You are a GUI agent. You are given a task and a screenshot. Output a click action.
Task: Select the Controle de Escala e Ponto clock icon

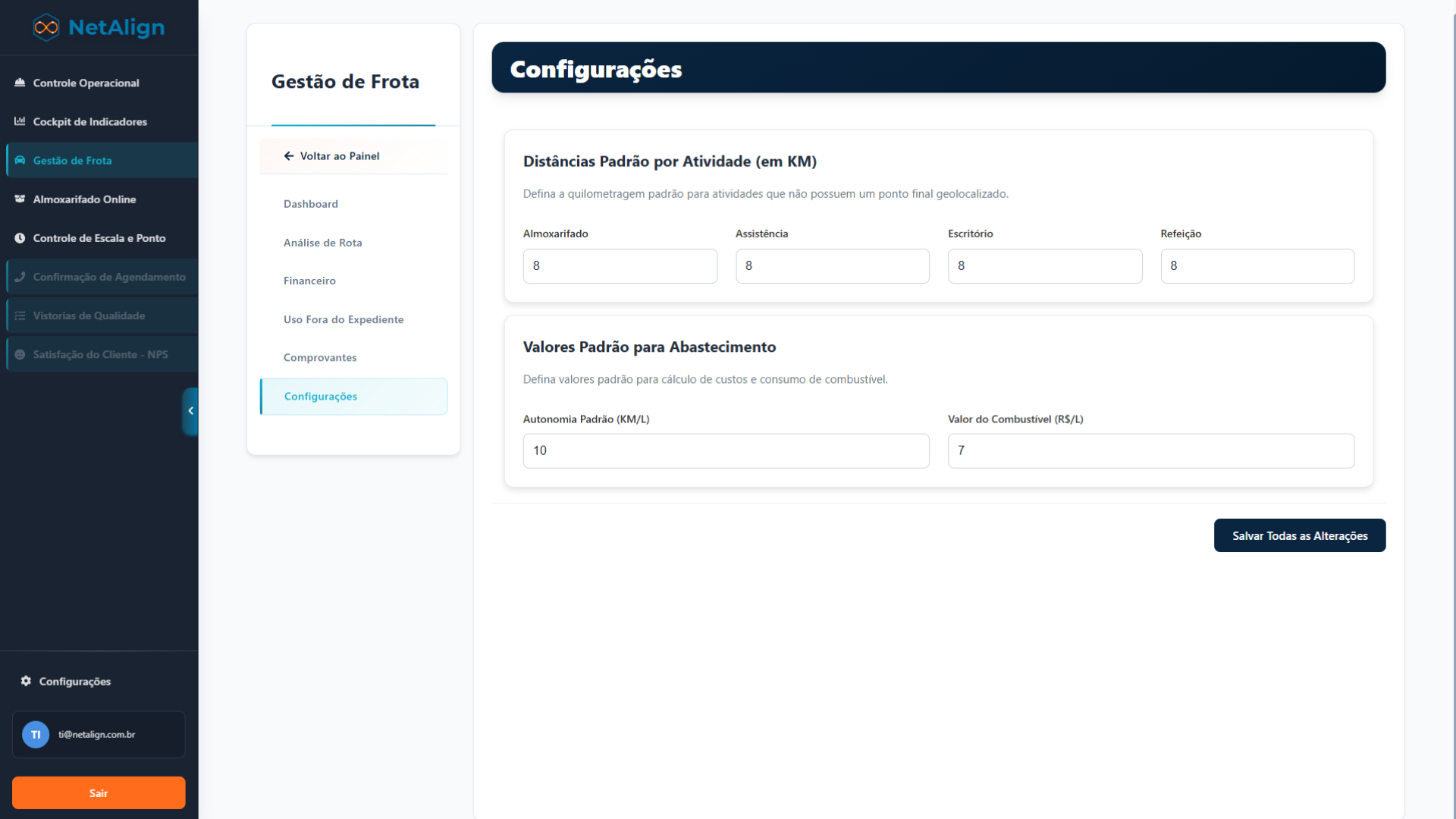pyautogui.click(x=20, y=238)
